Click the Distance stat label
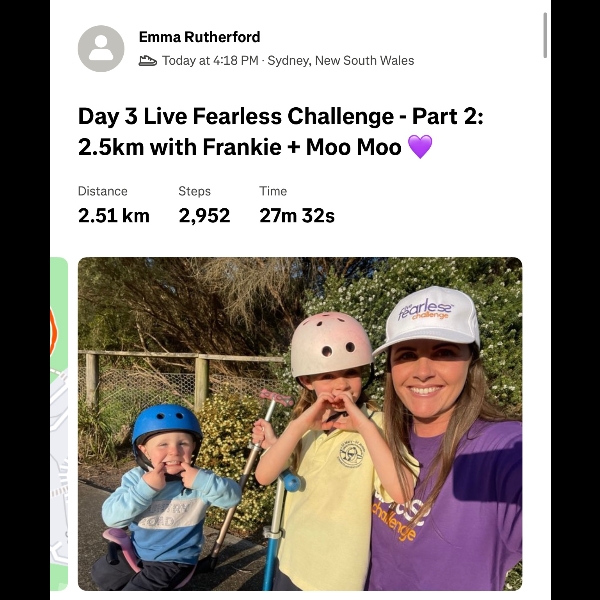This screenshot has width=600, height=600. pyautogui.click(x=103, y=191)
